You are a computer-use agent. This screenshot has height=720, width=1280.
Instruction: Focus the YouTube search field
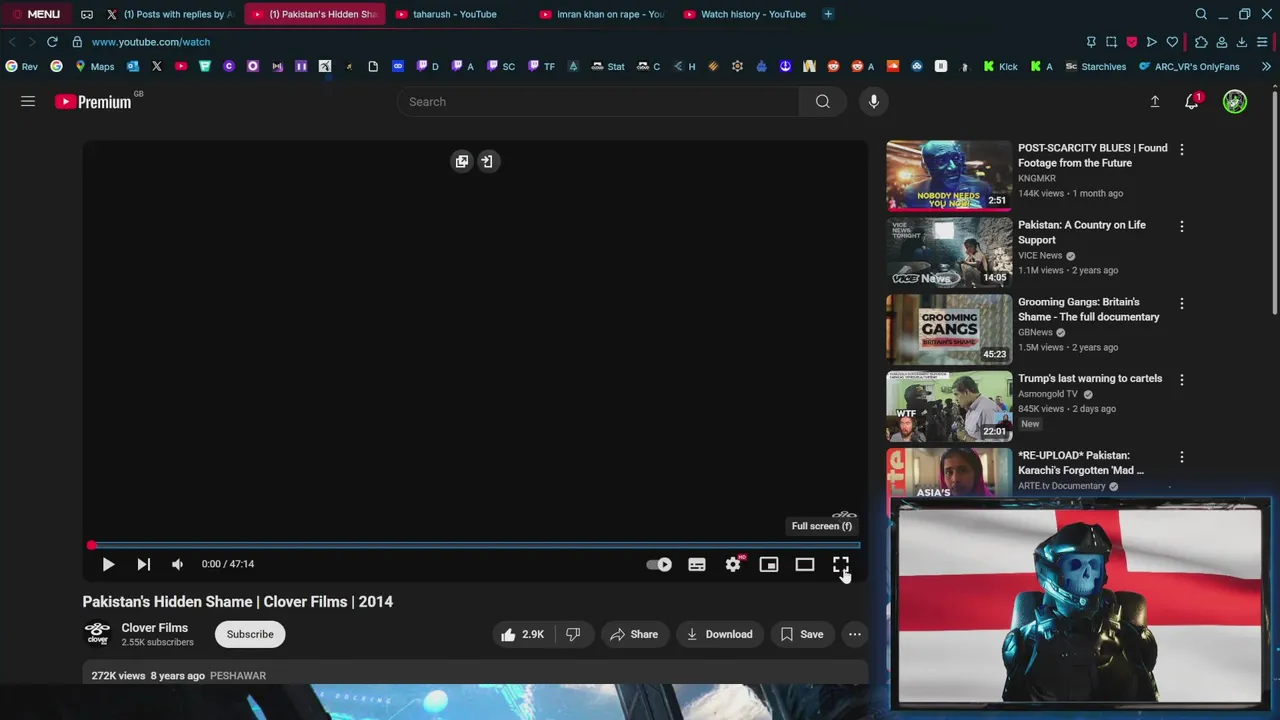click(598, 101)
